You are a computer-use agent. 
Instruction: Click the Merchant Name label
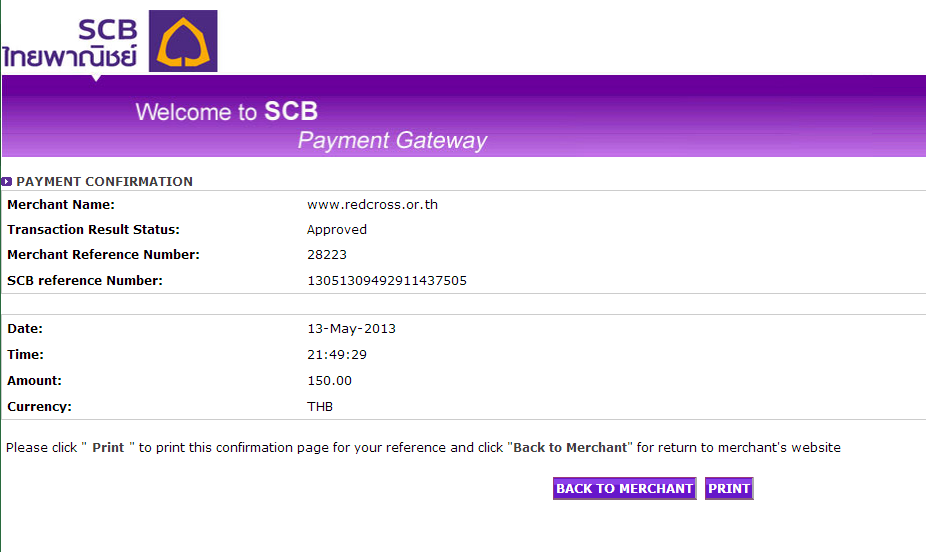[x=61, y=205]
